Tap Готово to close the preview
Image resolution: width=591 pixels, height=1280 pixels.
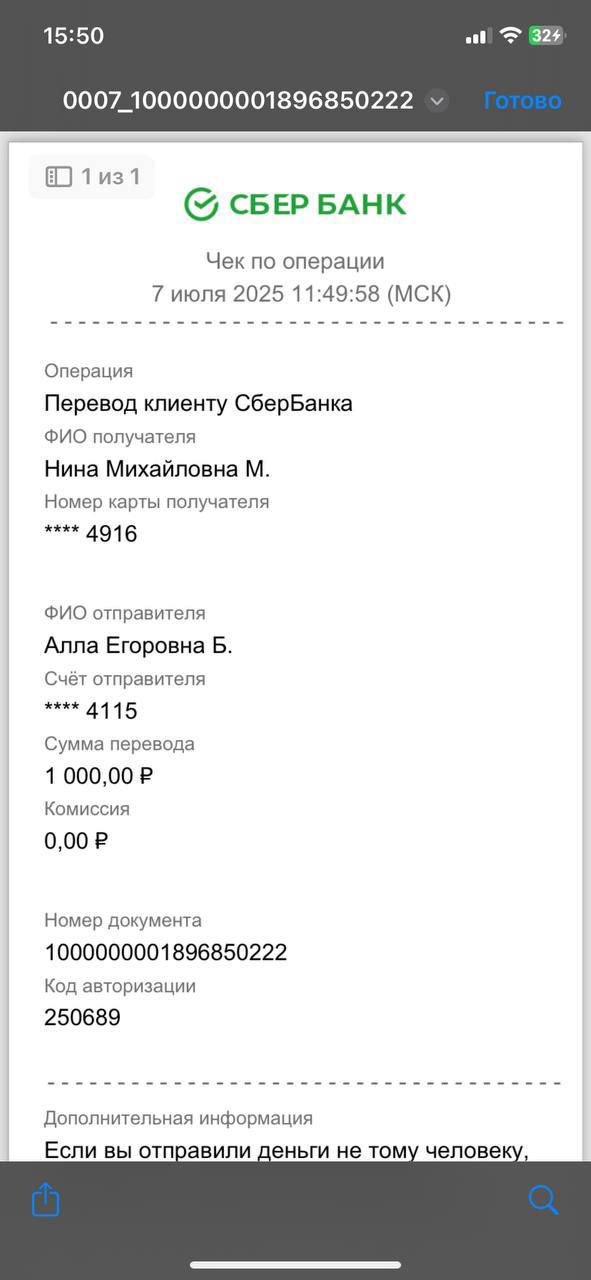tap(522, 100)
